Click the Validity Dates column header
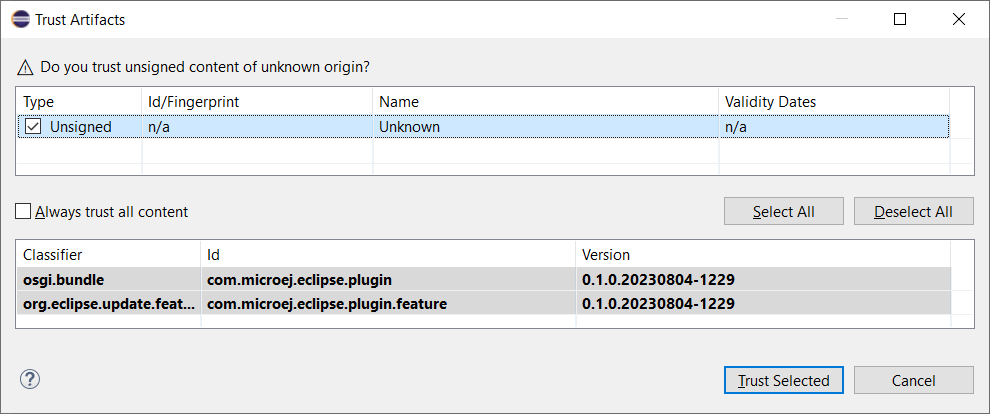Image resolution: width=990 pixels, height=414 pixels. pyautogui.click(x=770, y=102)
